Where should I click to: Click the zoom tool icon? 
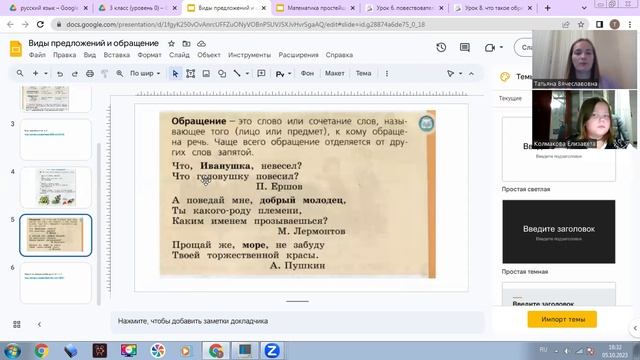(x=120, y=73)
